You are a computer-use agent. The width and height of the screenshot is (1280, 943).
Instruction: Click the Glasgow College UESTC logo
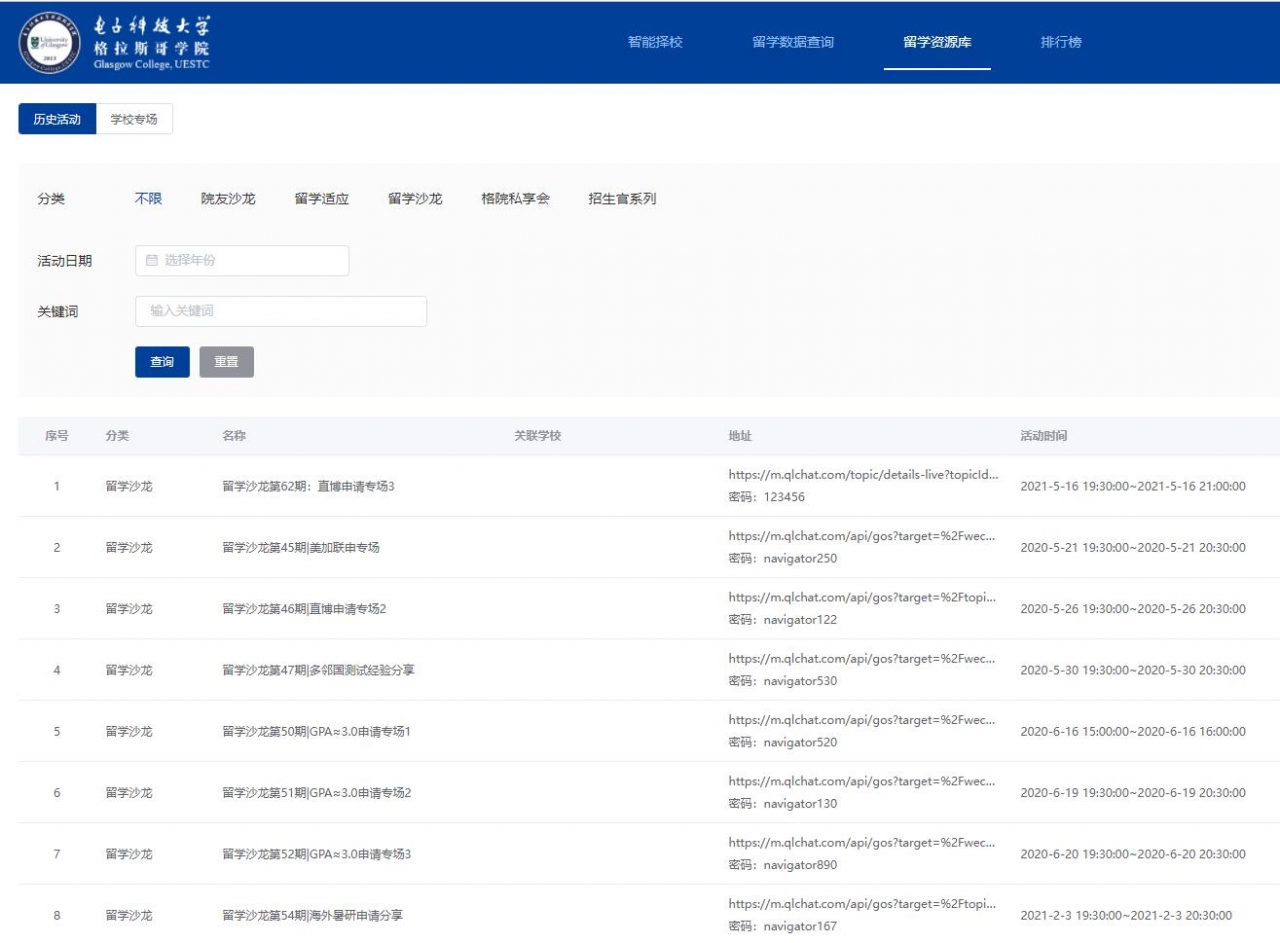tap(115, 43)
